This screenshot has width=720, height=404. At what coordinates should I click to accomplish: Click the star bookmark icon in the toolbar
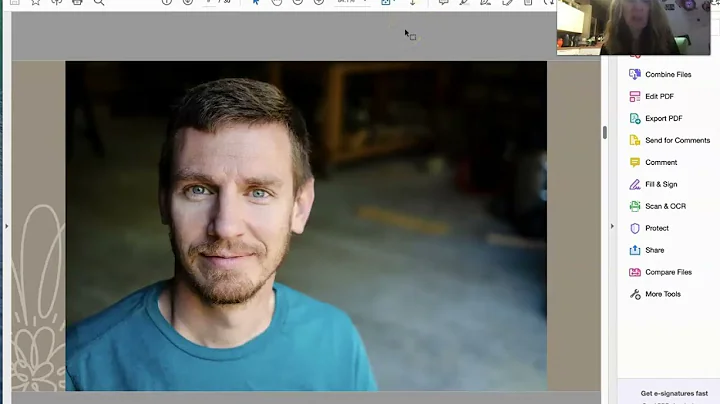click(x=35, y=2)
